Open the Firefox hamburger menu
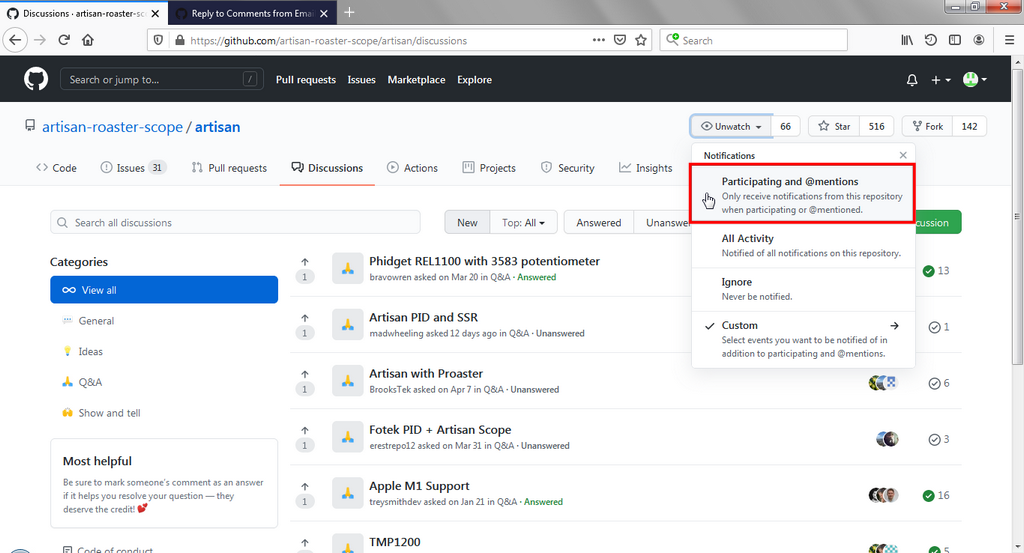The height and width of the screenshot is (553, 1024). (1009, 40)
